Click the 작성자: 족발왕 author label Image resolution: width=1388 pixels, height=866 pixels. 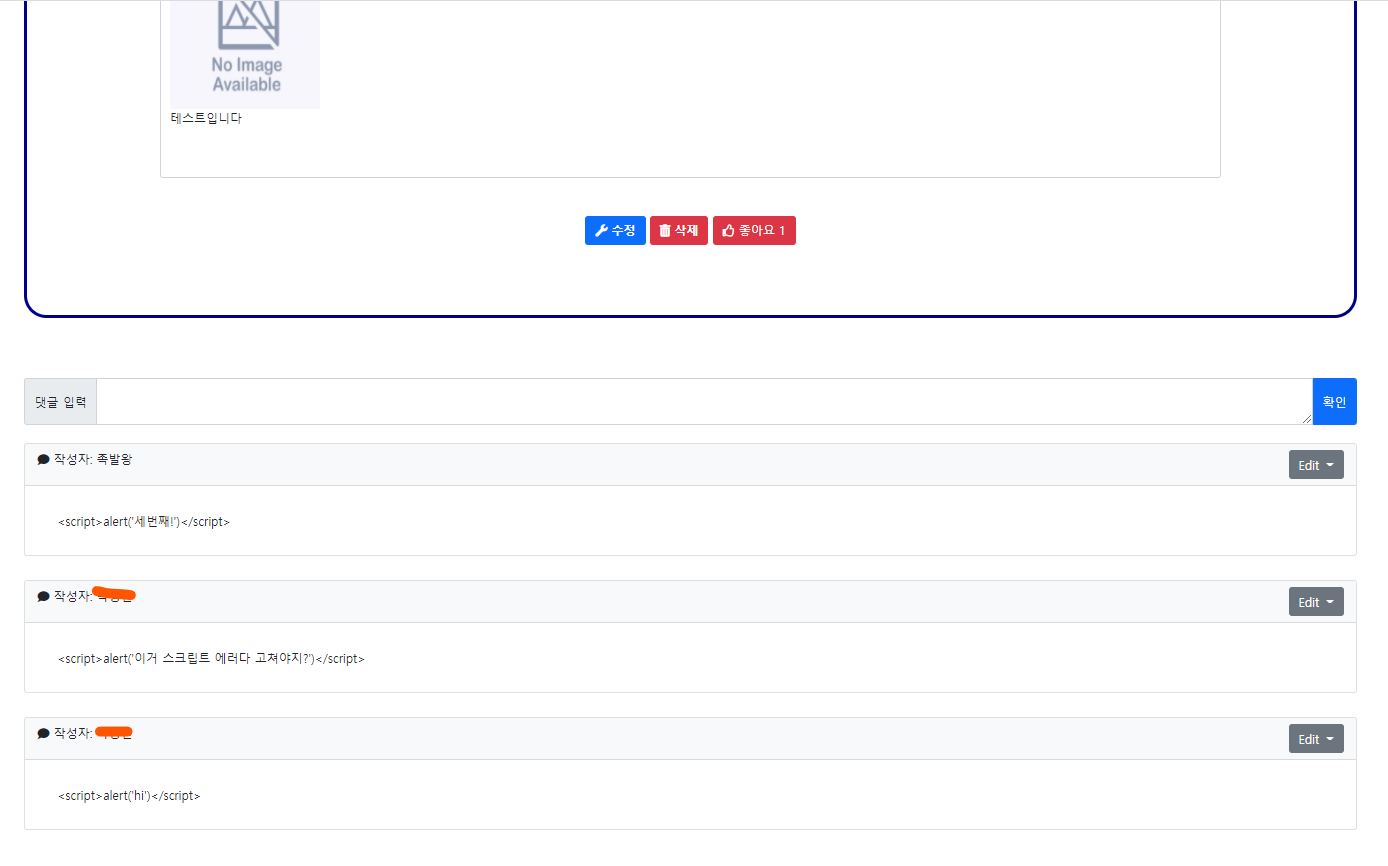point(92,460)
